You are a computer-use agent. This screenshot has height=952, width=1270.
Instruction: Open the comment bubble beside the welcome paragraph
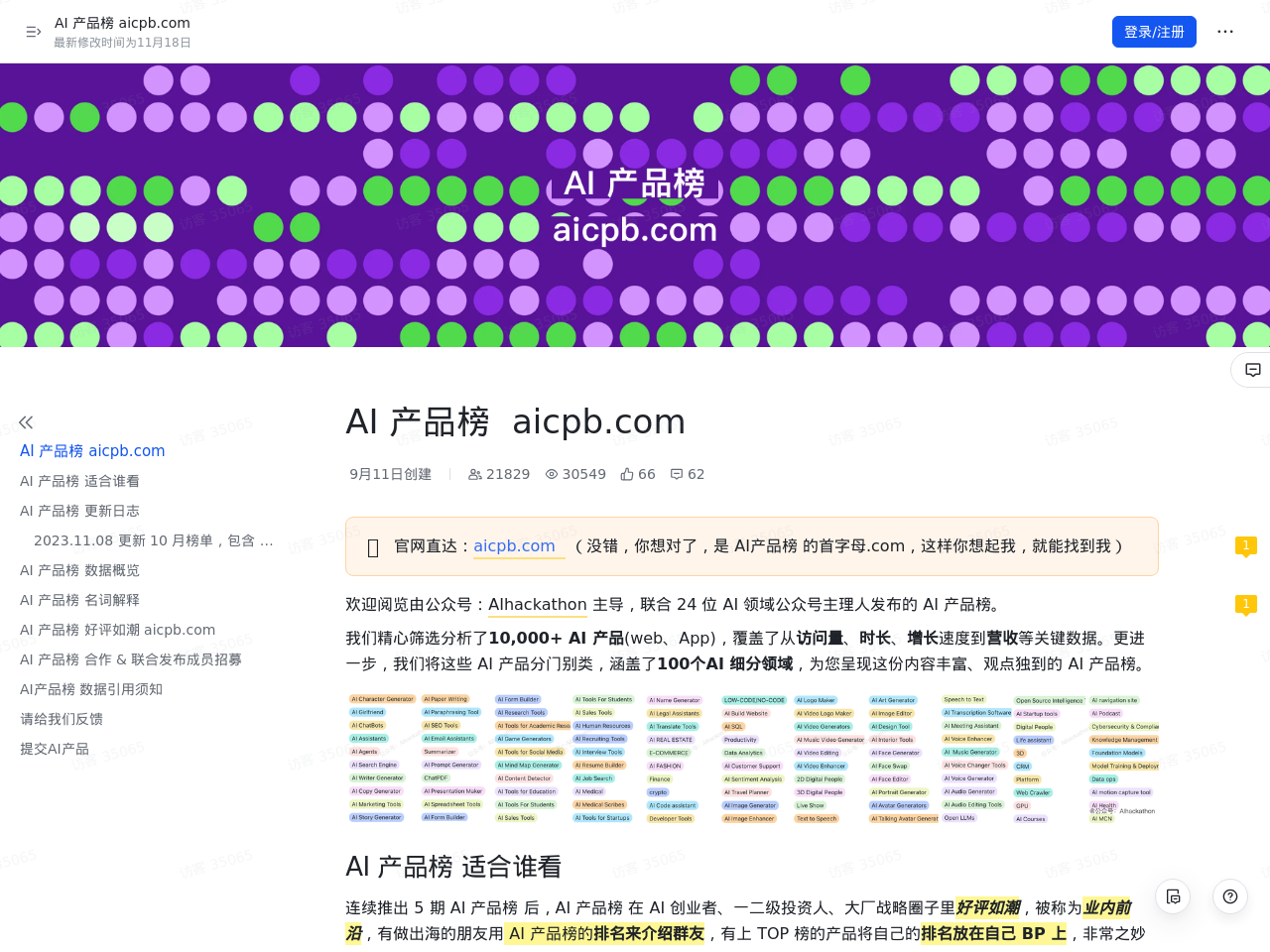[x=1246, y=605]
